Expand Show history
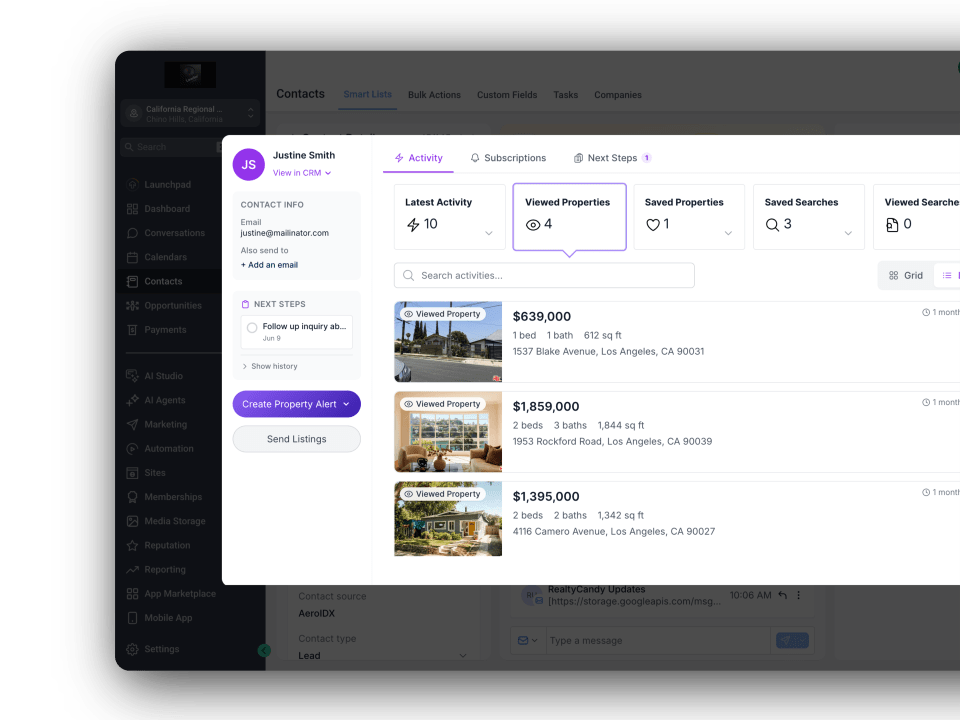 click(269, 366)
